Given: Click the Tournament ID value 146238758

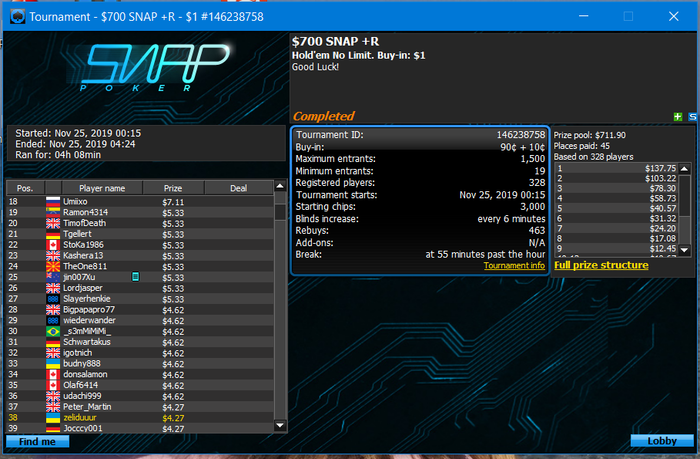Looking at the screenshot, I should tap(521, 135).
